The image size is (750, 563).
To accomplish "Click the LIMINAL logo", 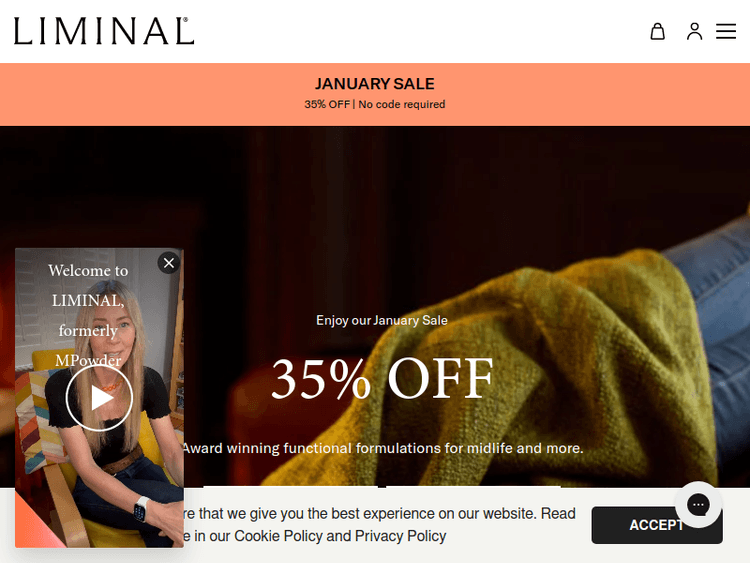I will click(x=104, y=31).
